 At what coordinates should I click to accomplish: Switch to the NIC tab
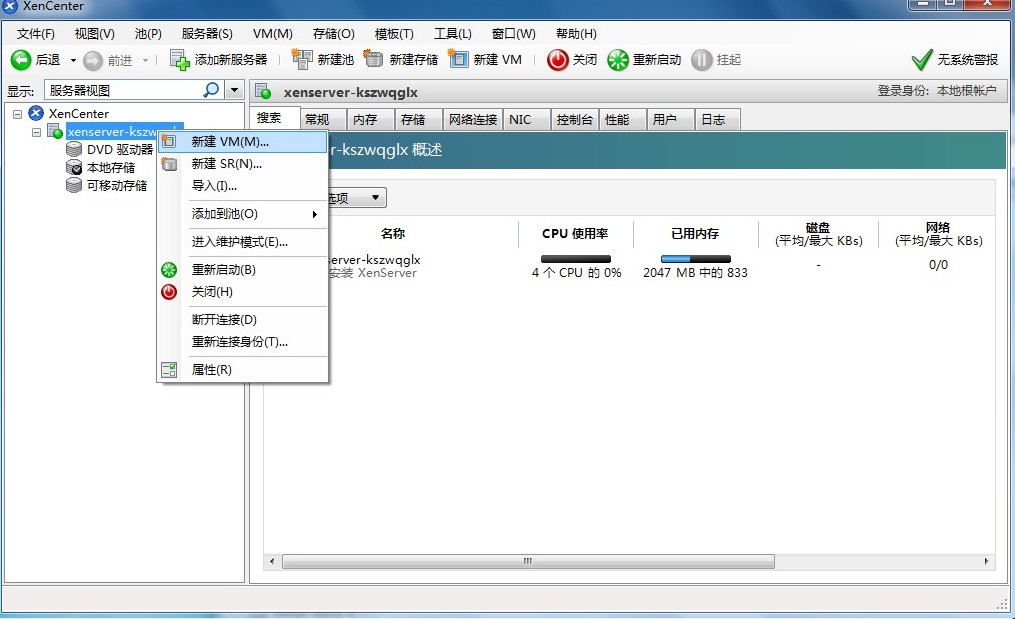click(527, 119)
